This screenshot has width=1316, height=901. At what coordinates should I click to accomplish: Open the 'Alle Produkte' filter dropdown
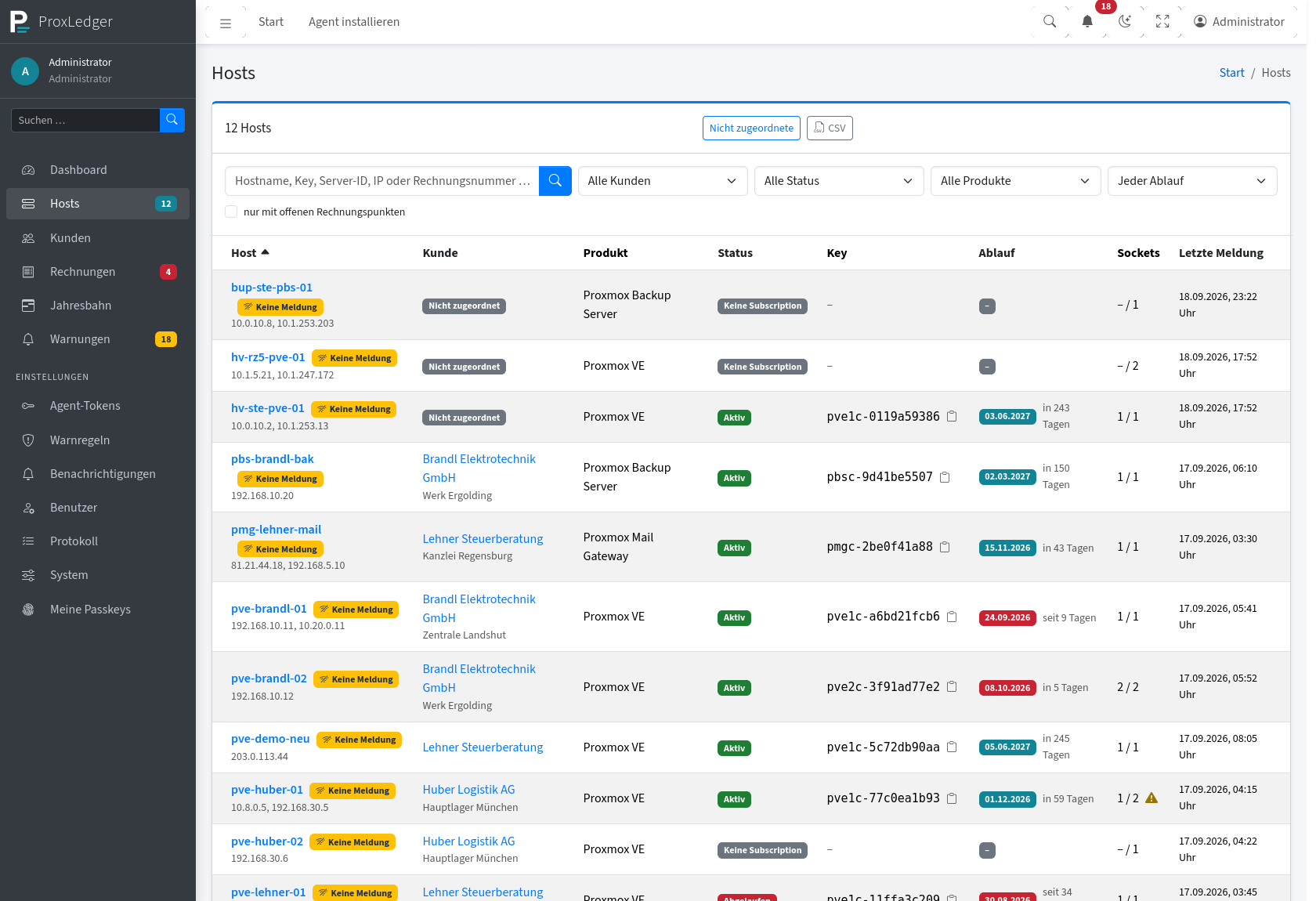[1015, 181]
